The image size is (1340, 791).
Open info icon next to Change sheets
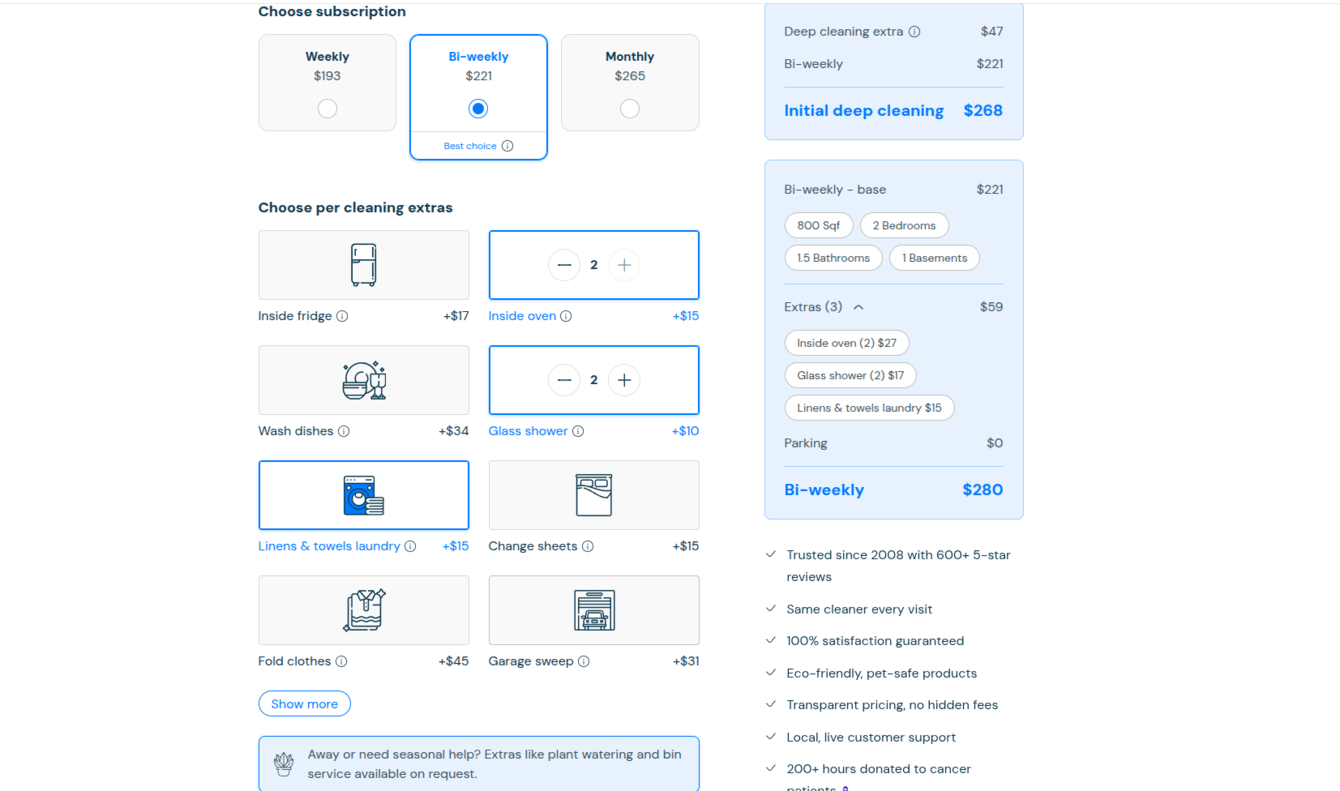[588, 546]
